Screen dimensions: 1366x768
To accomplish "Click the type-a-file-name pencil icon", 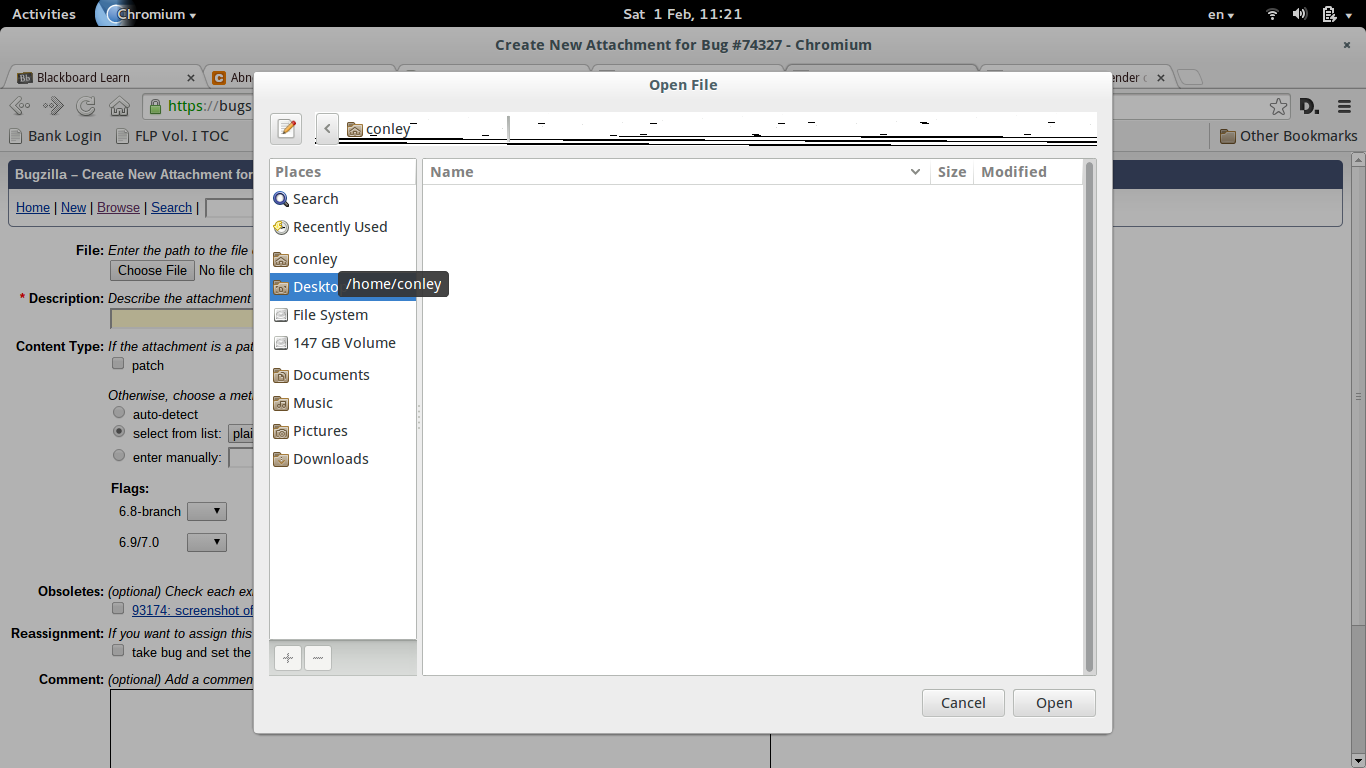I will tap(286, 128).
